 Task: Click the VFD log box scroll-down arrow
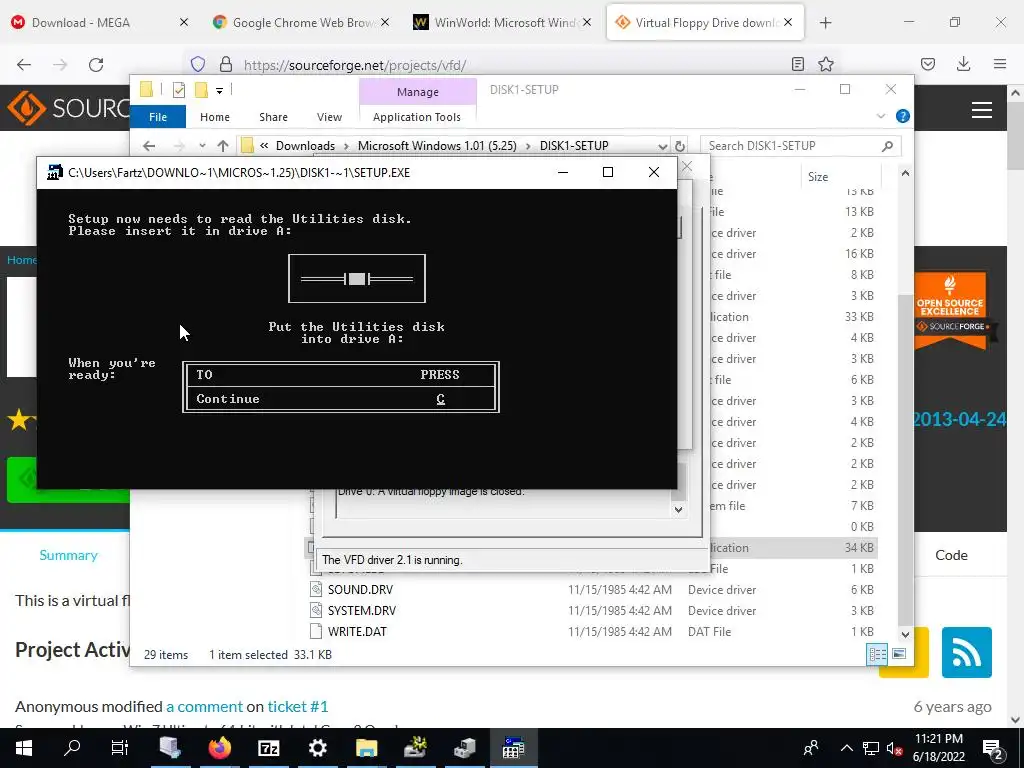point(679,509)
